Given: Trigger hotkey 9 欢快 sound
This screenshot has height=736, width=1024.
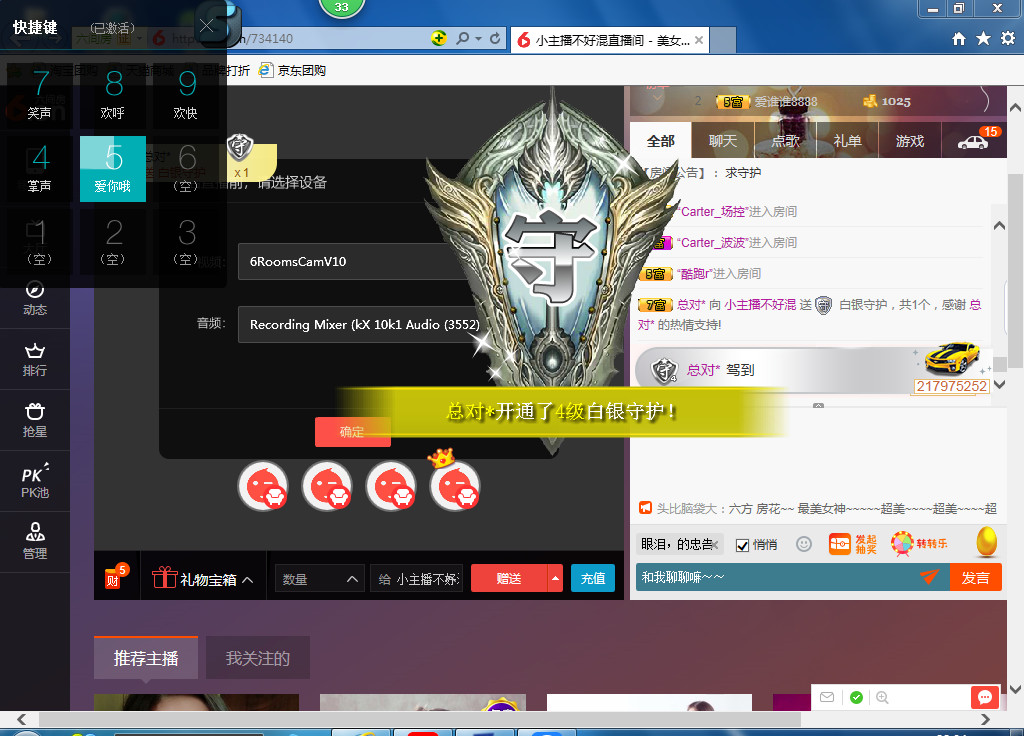Looking at the screenshot, I should (x=186, y=95).
